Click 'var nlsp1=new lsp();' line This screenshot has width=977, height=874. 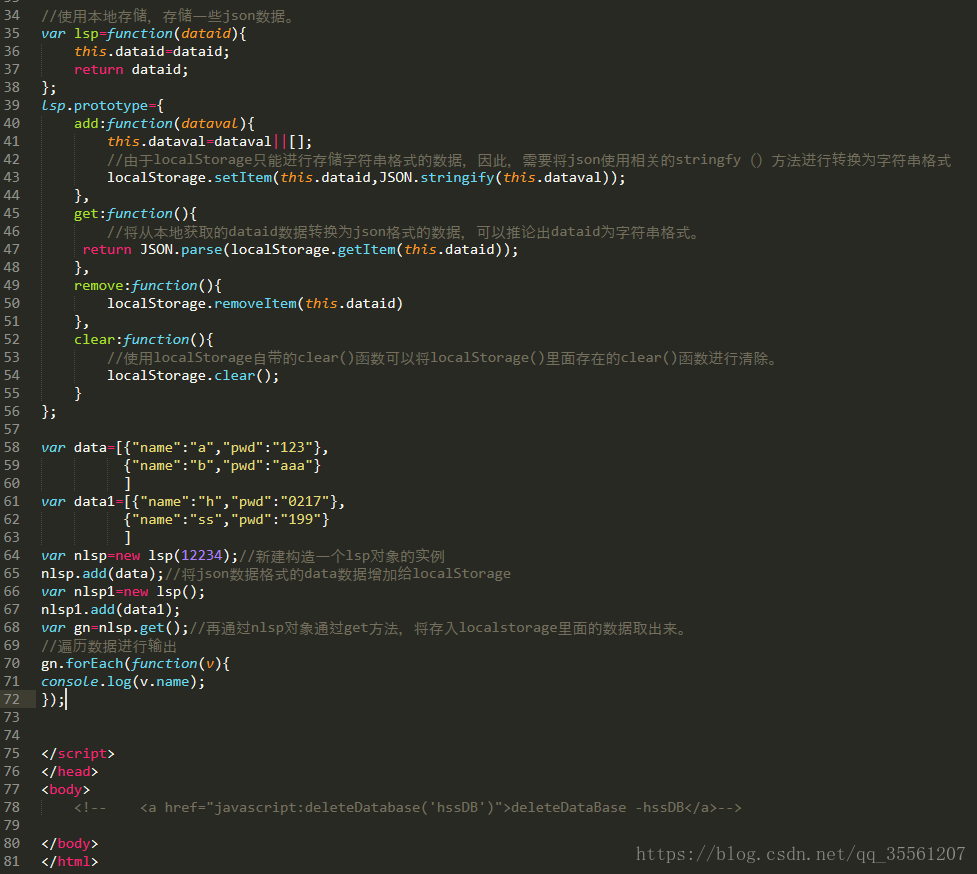(x=123, y=591)
